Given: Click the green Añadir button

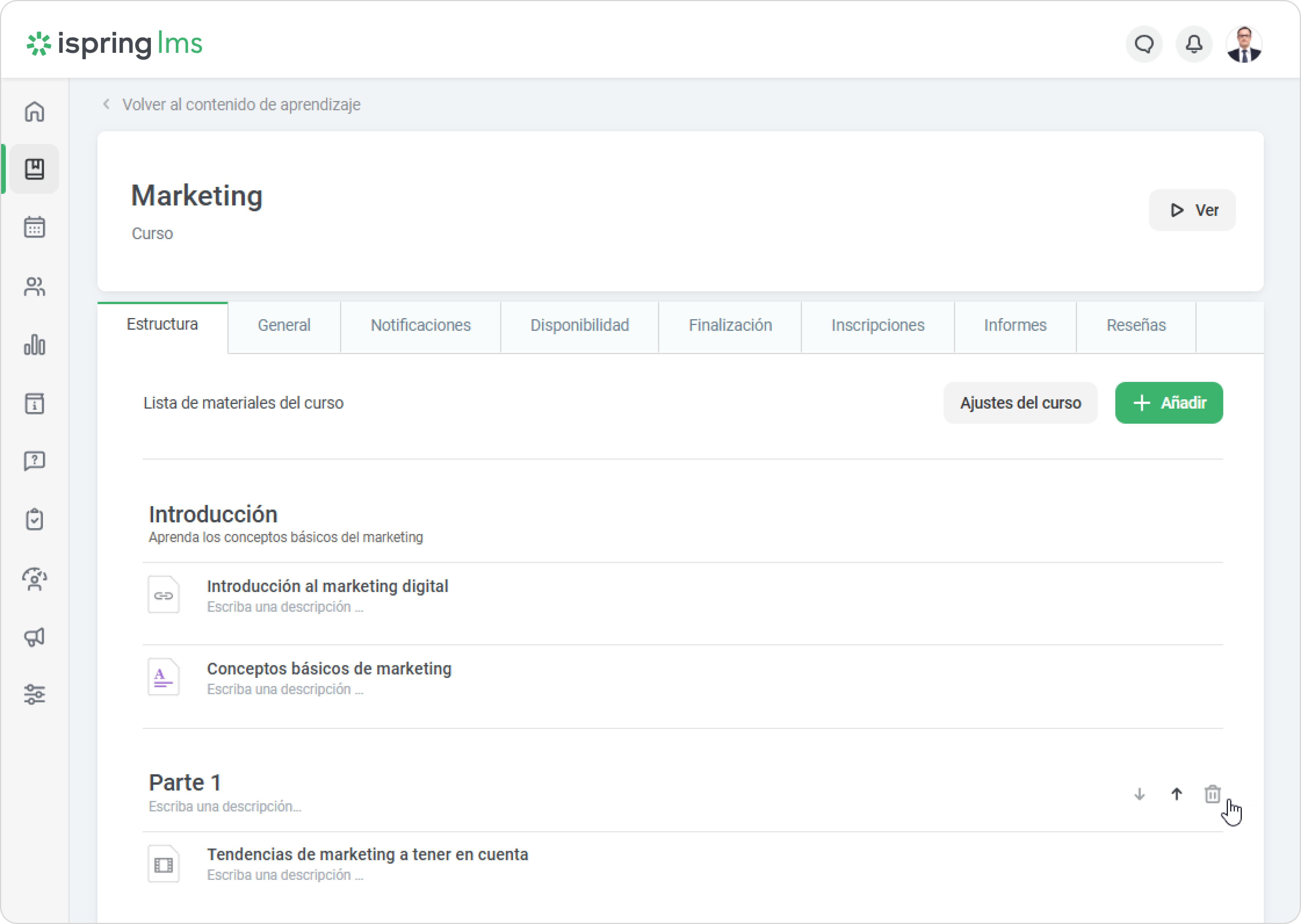Looking at the screenshot, I should point(1168,403).
